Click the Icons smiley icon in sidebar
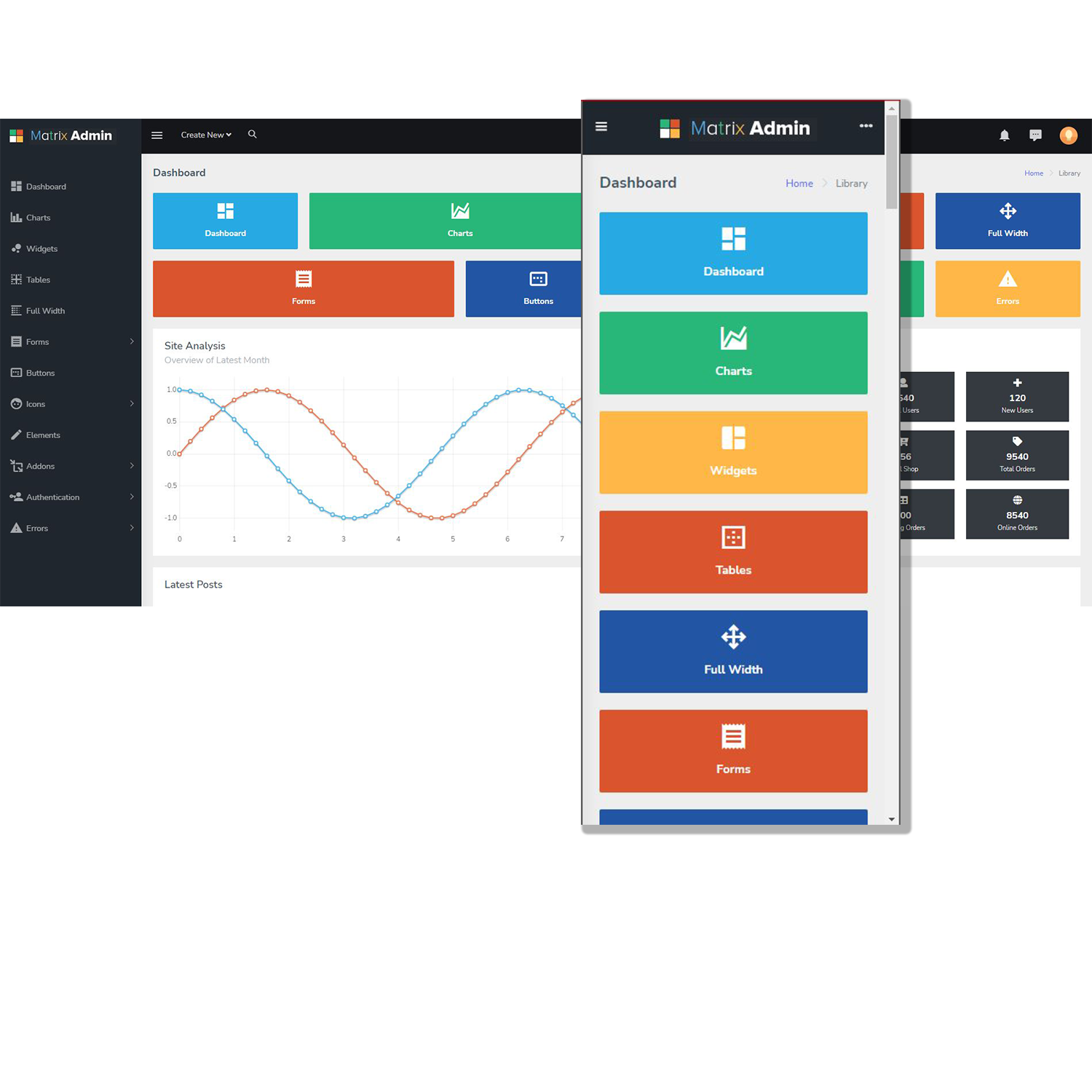The height and width of the screenshot is (1092, 1092). coord(16,403)
